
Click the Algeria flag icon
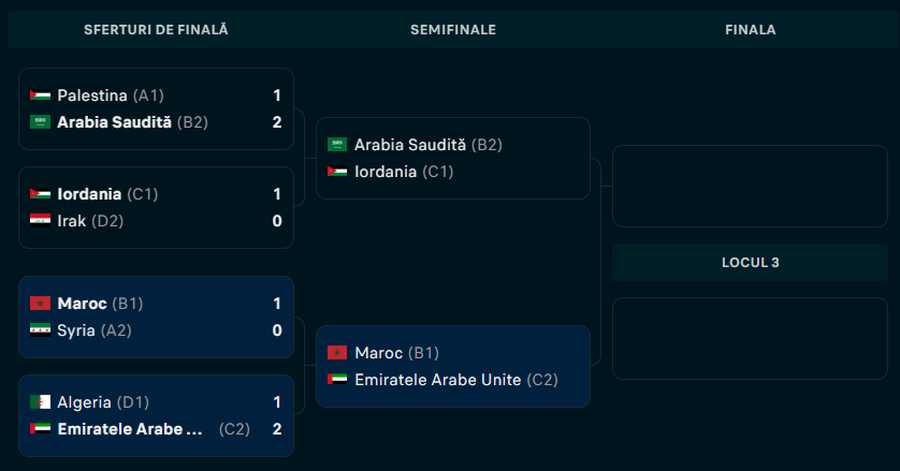pyautogui.click(x=40, y=402)
